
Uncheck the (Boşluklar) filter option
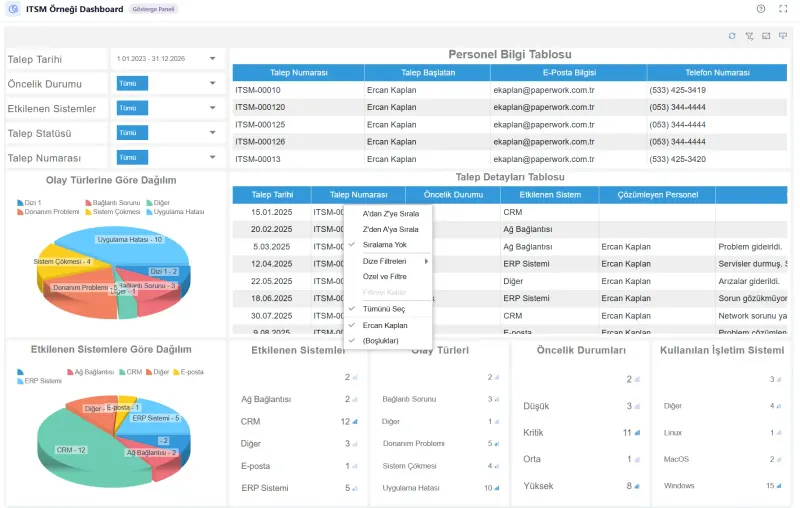pos(388,341)
